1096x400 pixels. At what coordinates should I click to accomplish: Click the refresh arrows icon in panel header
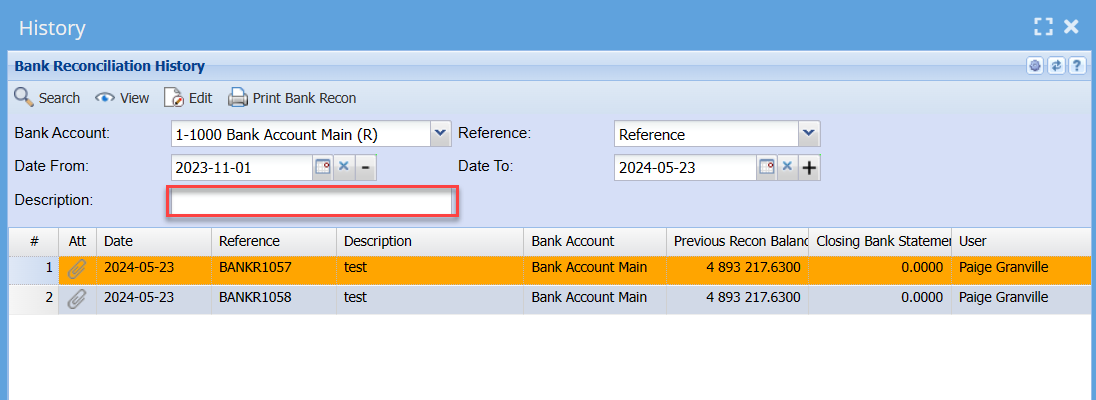(x=1056, y=66)
